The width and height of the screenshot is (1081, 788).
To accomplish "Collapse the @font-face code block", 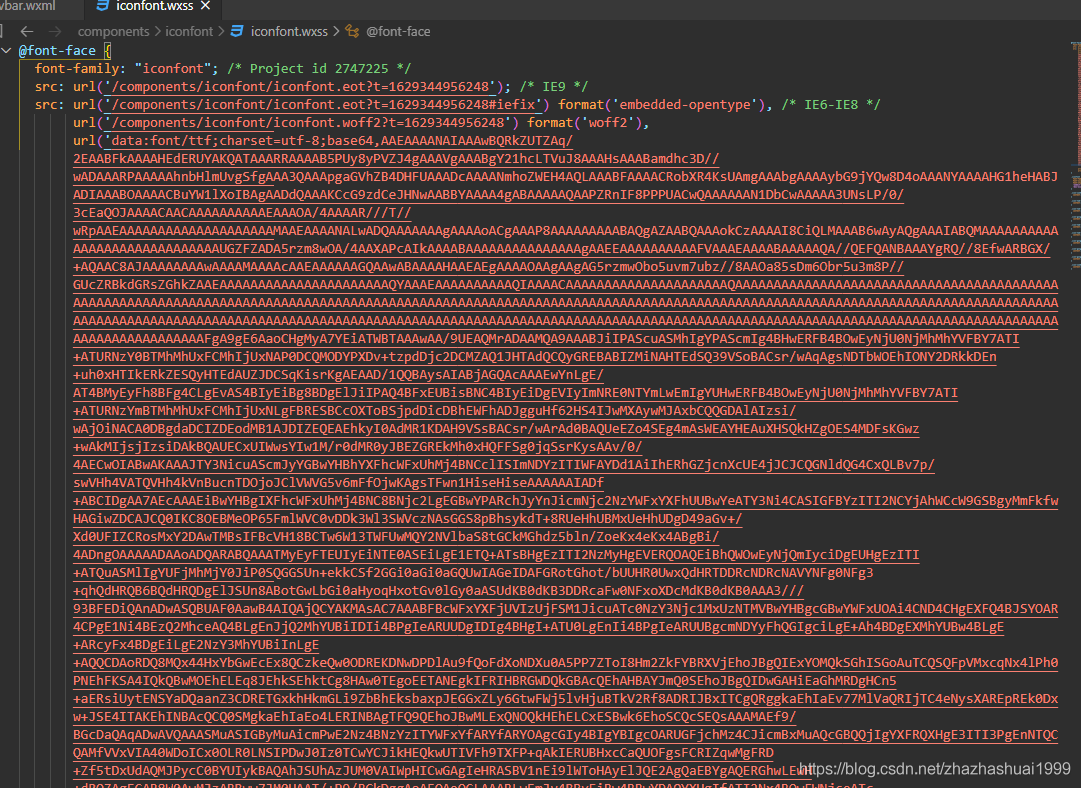I will tap(7, 50).
